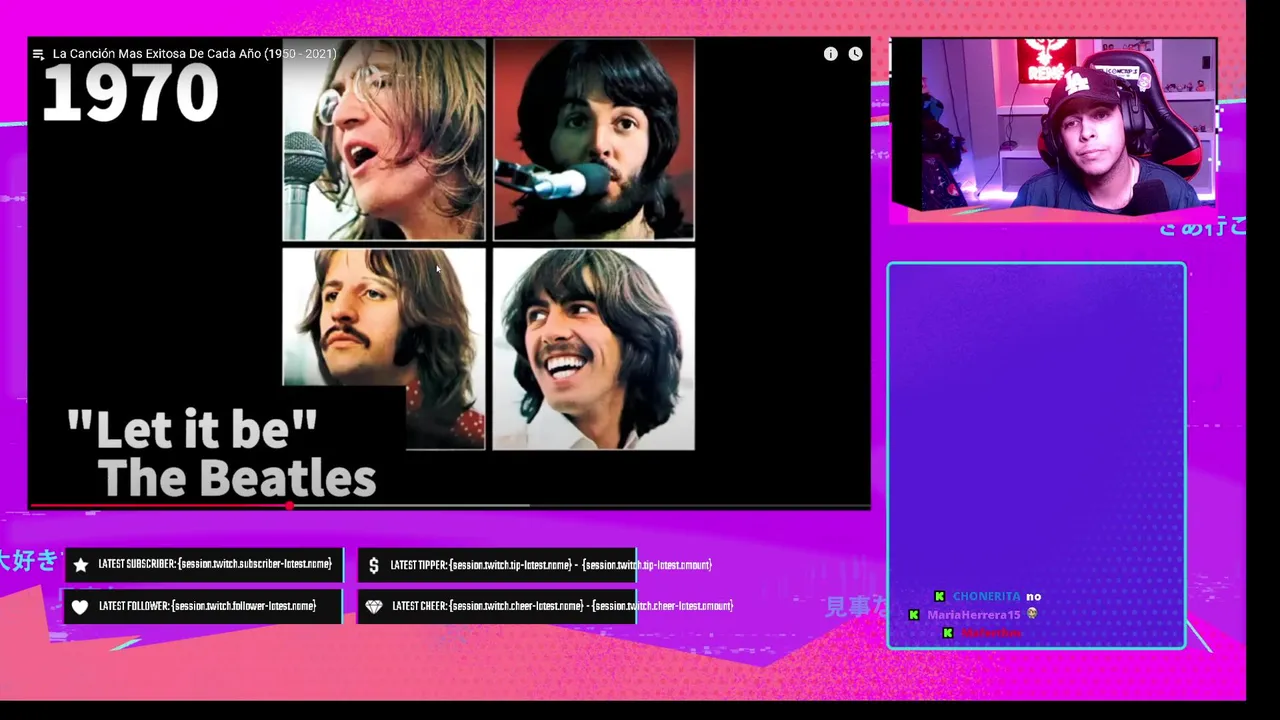Click the red-background photo with microphone

594,140
